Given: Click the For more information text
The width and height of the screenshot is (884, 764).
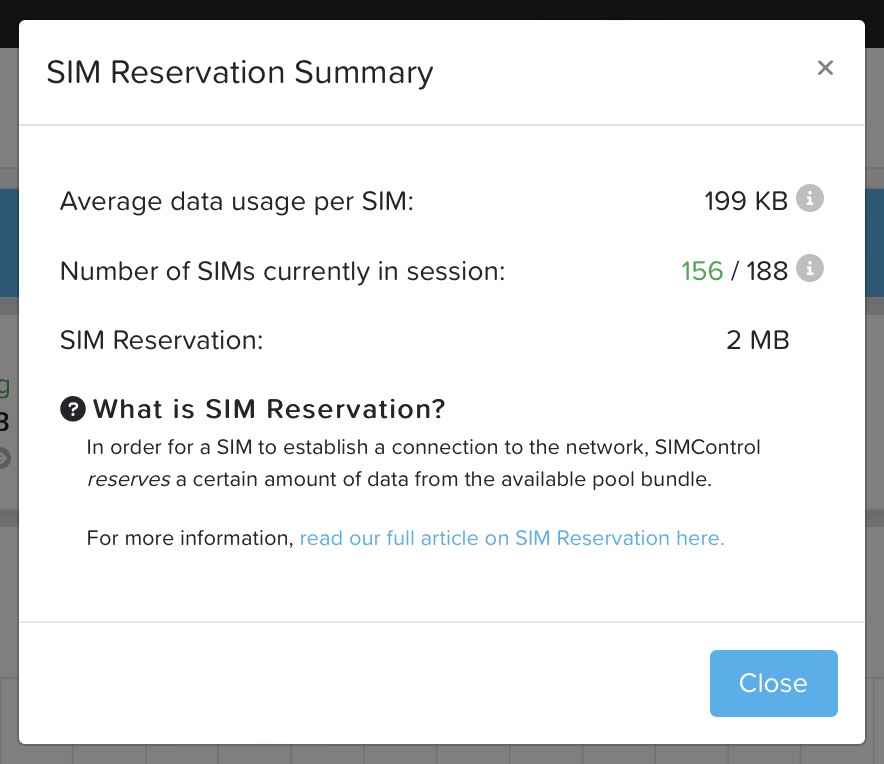Looking at the screenshot, I should click(x=190, y=538).
